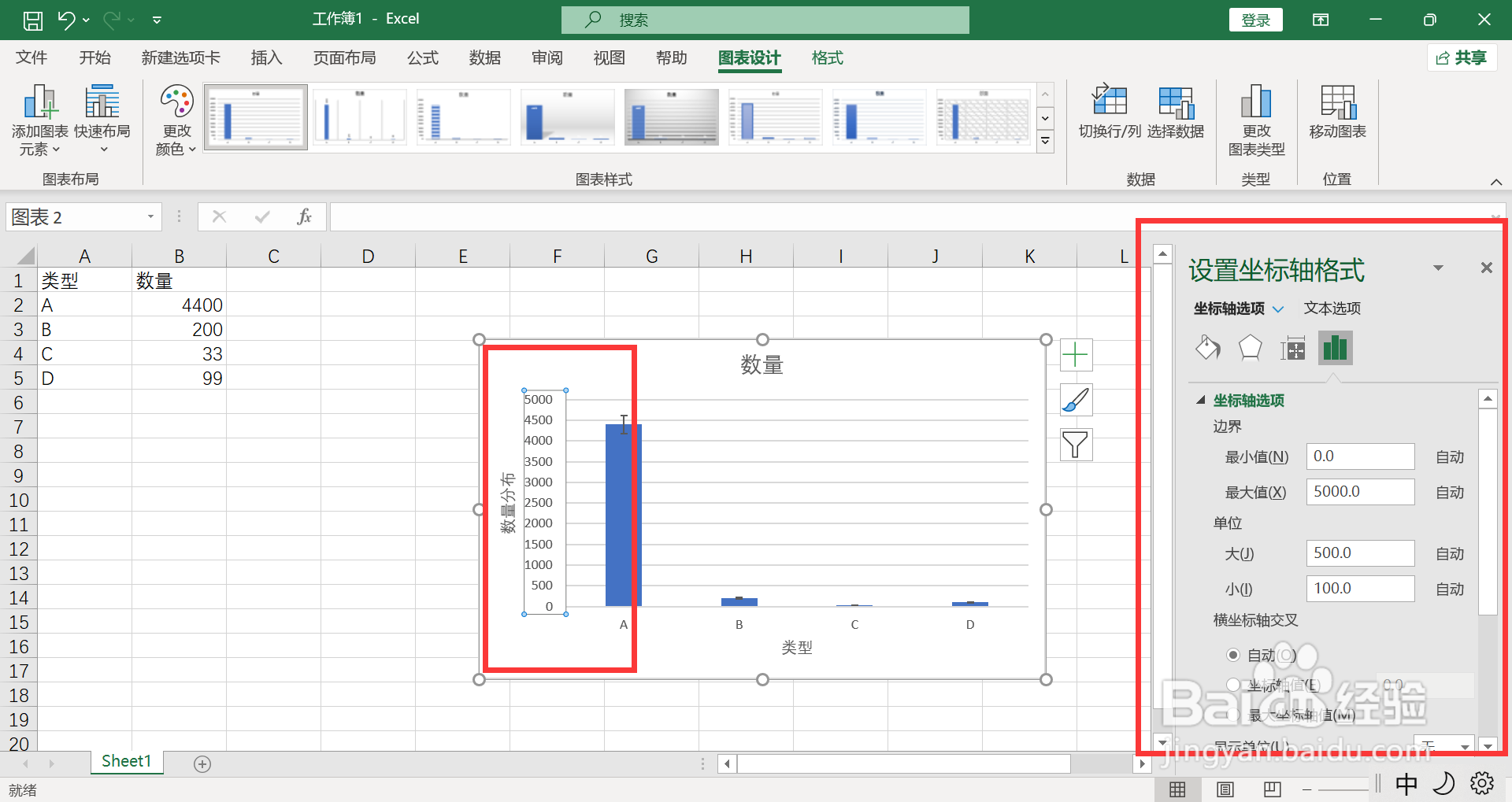Open Format Axis pane options dropdown
This screenshot has height=802, width=1512.
1438,268
